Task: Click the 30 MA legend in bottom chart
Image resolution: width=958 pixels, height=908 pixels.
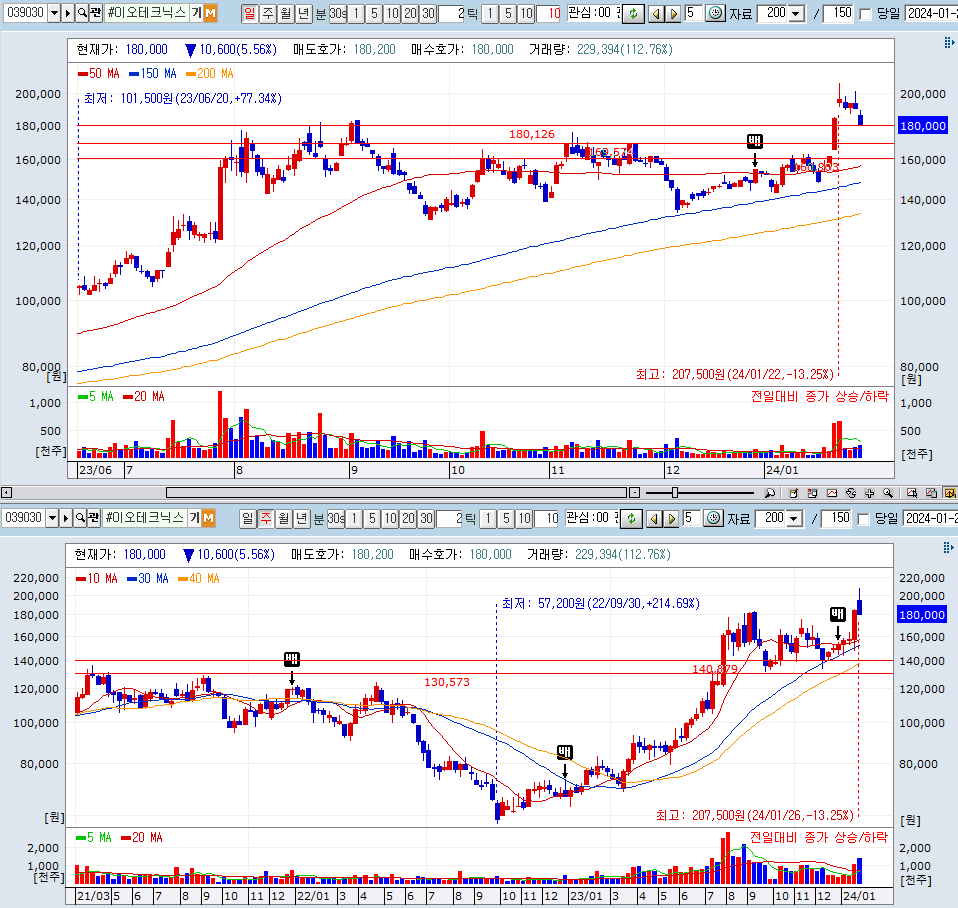Action: coord(147,579)
